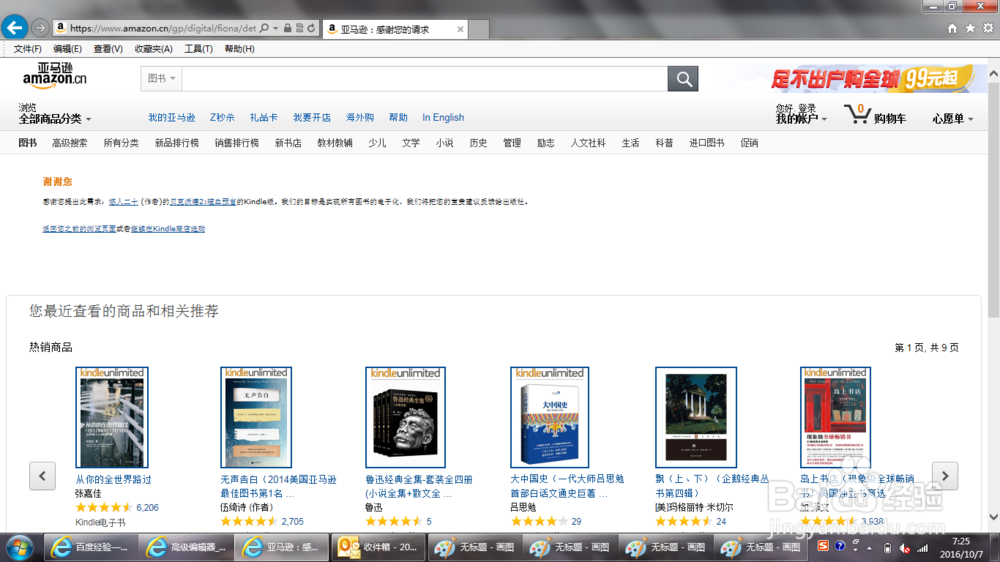
Task: Select the 进口图书 nav tab
Action: tap(707, 143)
